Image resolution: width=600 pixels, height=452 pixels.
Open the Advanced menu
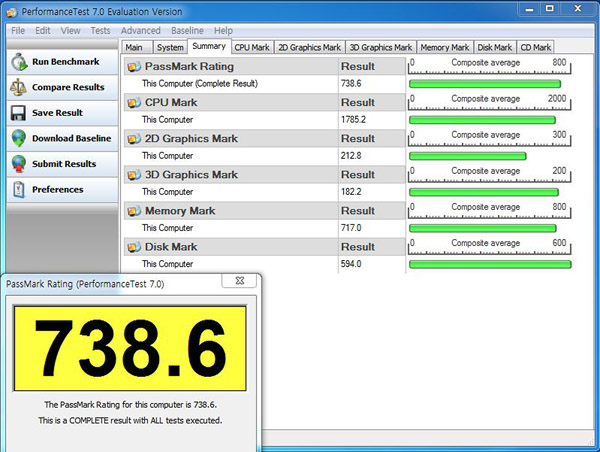click(x=140, y=31)
